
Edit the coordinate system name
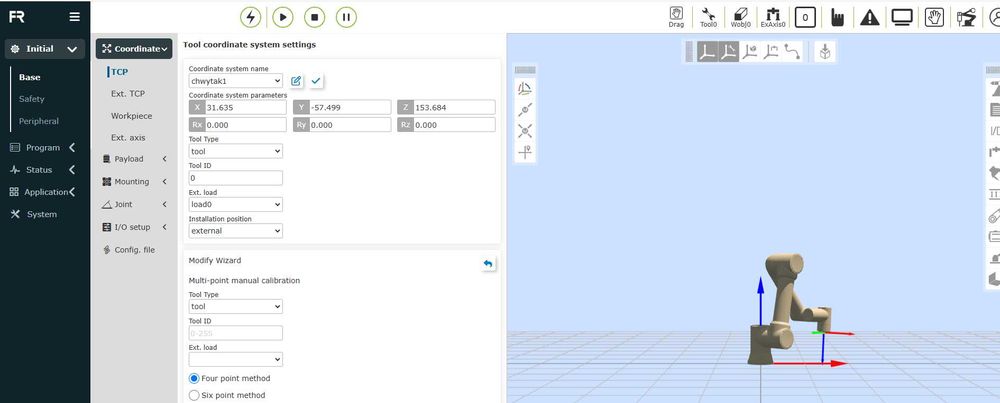(x=296, y=81)
